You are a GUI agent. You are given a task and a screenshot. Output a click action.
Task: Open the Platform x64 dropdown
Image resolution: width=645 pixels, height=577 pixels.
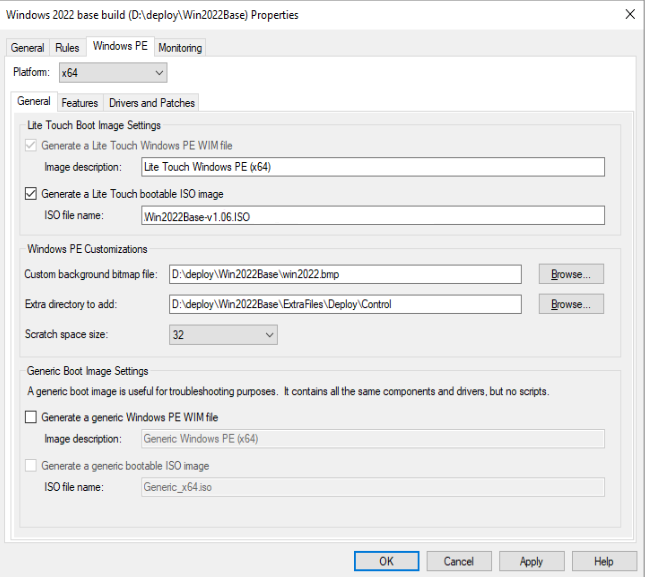(x=113, y=73)
